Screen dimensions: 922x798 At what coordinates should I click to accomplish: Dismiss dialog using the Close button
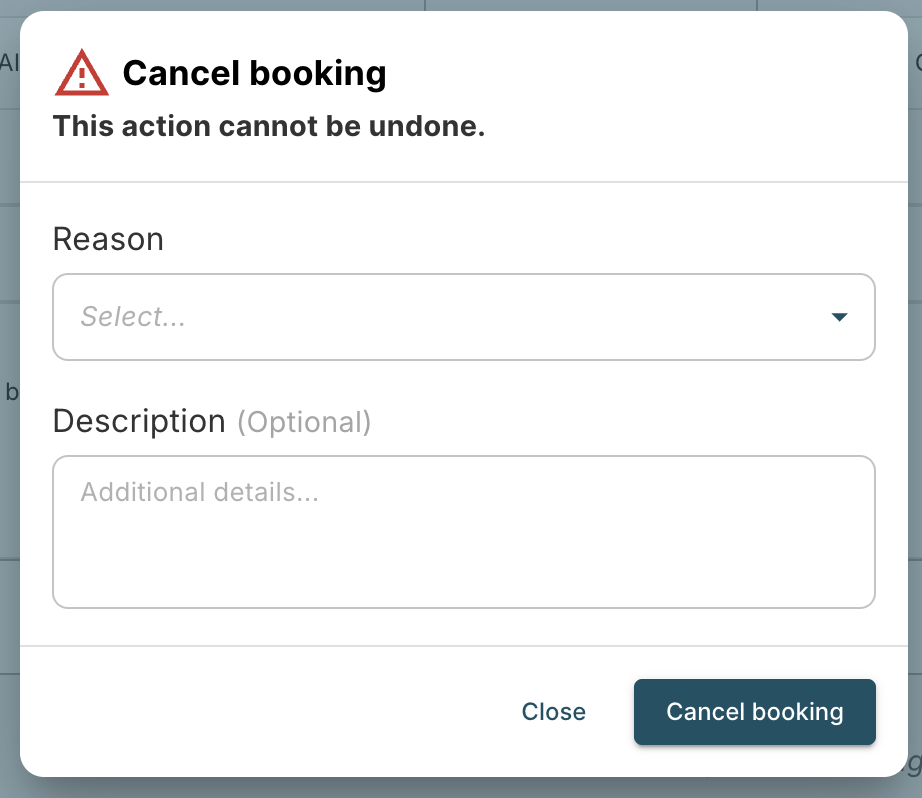(x=553, y=712)
